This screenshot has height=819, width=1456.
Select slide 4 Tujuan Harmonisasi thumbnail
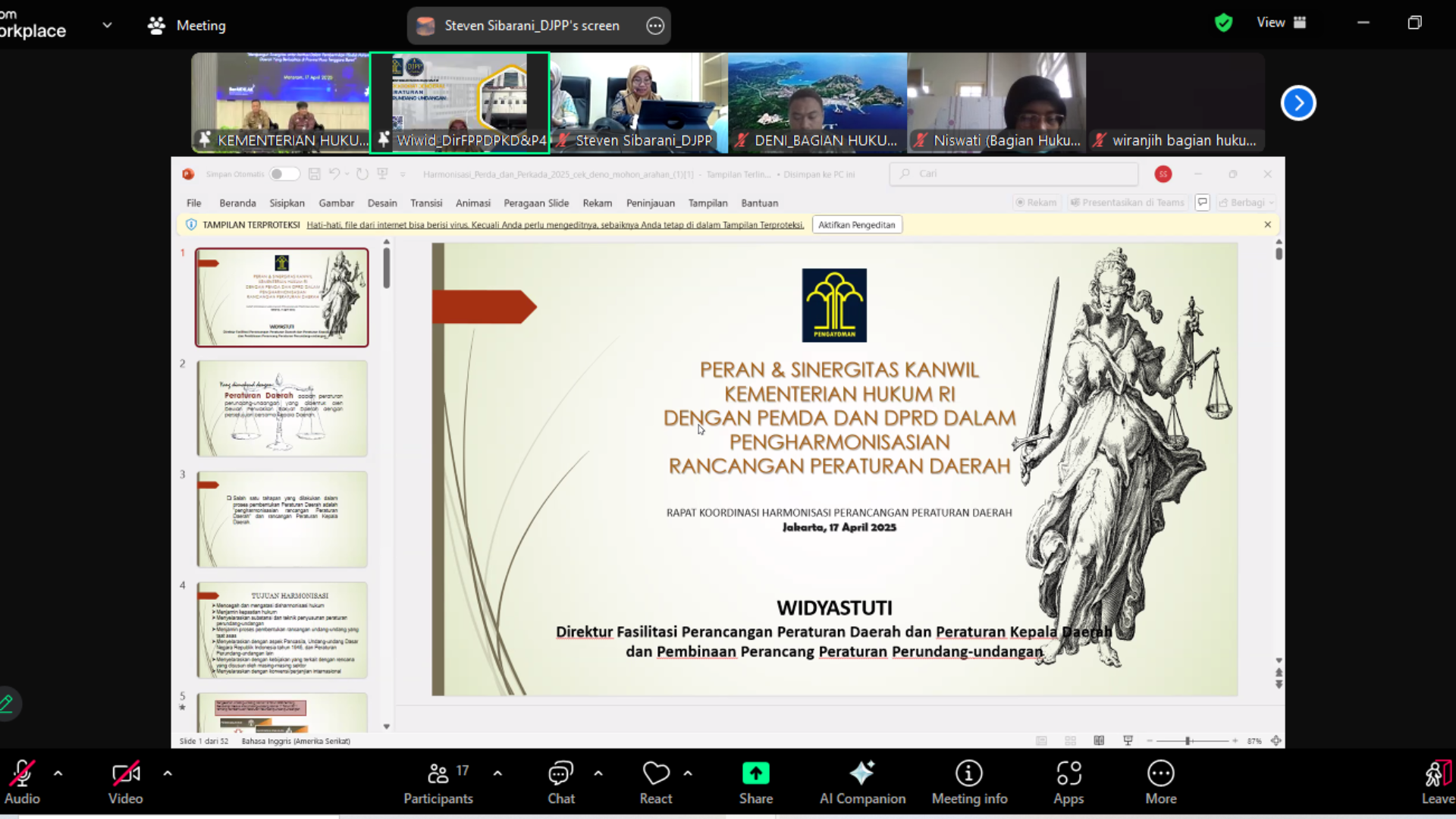coord(282,630)
